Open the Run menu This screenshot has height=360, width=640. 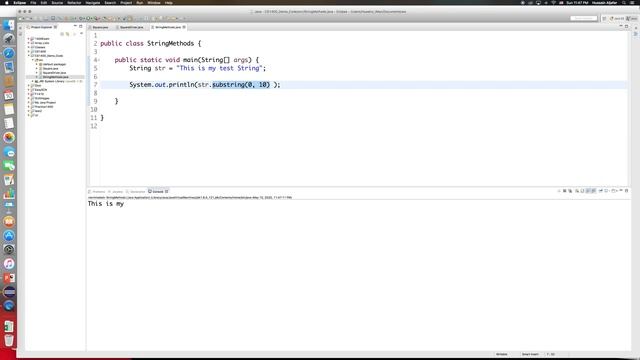coord(140,2)
